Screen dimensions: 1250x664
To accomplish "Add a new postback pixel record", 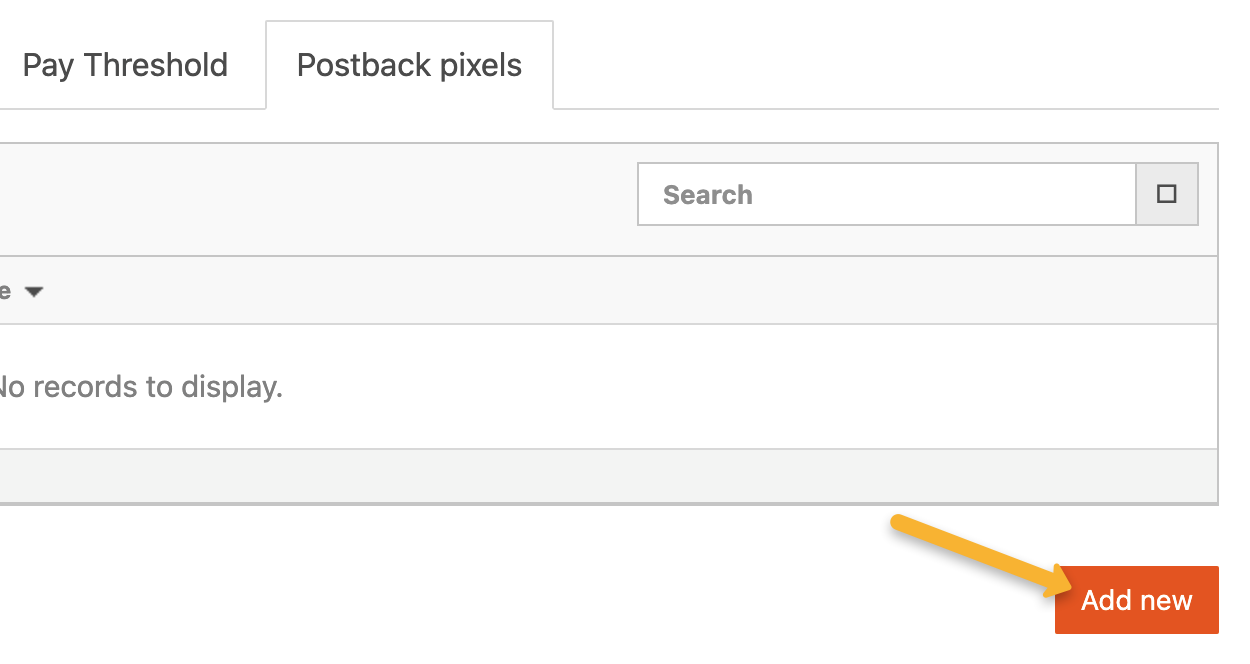I will click(x=1136, y=600).
